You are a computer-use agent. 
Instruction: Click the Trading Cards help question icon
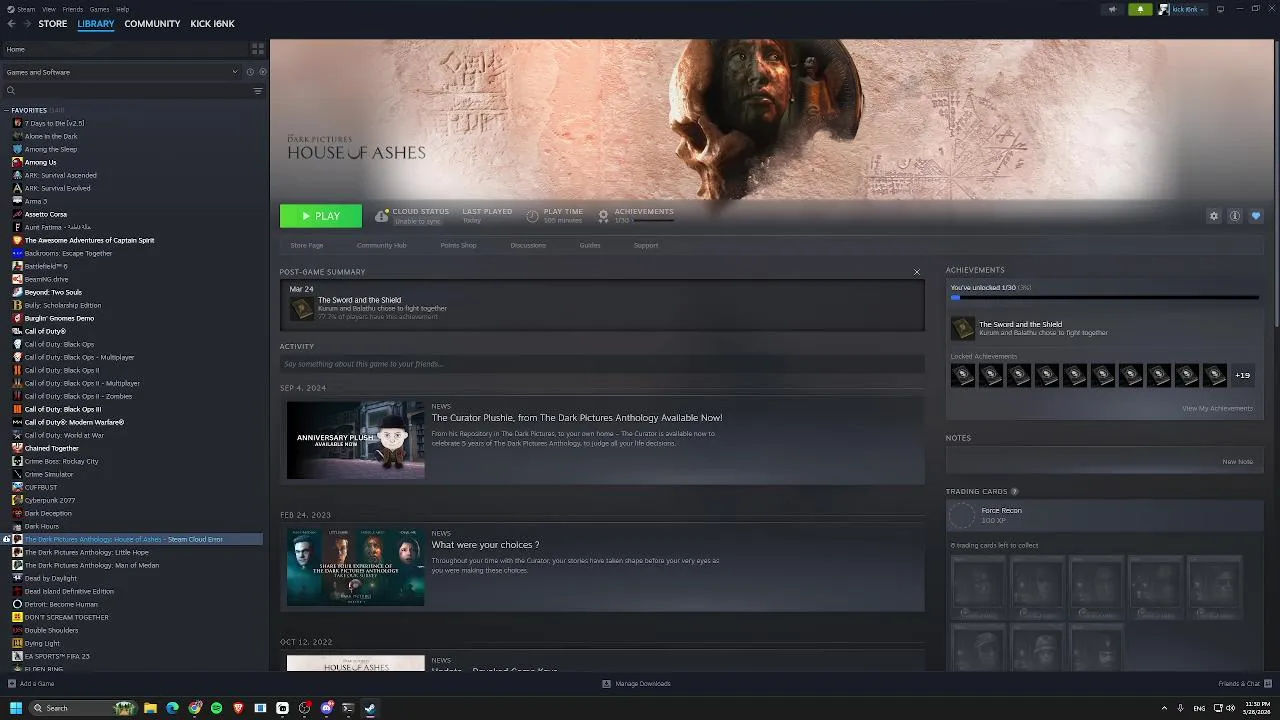point(1014,492)
